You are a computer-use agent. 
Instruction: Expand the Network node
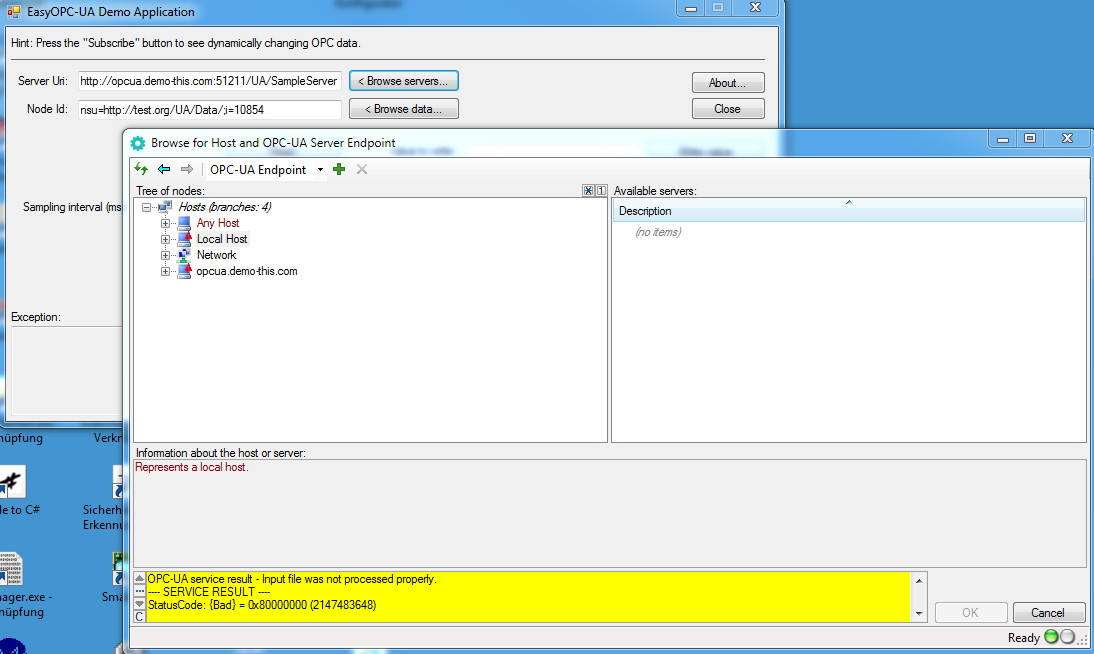(165, 255)
